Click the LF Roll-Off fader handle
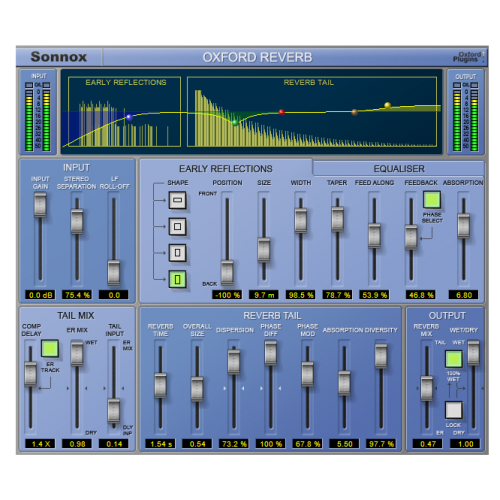The image size is (500, 500). (114, 273)
